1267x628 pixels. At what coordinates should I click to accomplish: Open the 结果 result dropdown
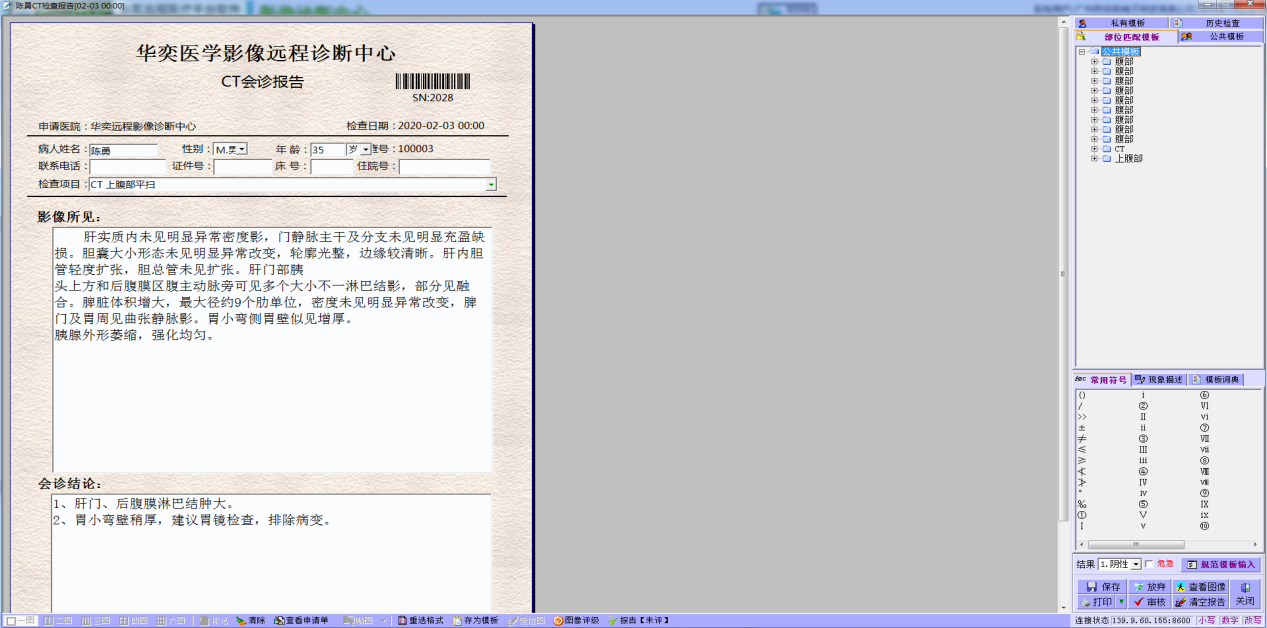pyautogui.click(x=1137, y=565)
